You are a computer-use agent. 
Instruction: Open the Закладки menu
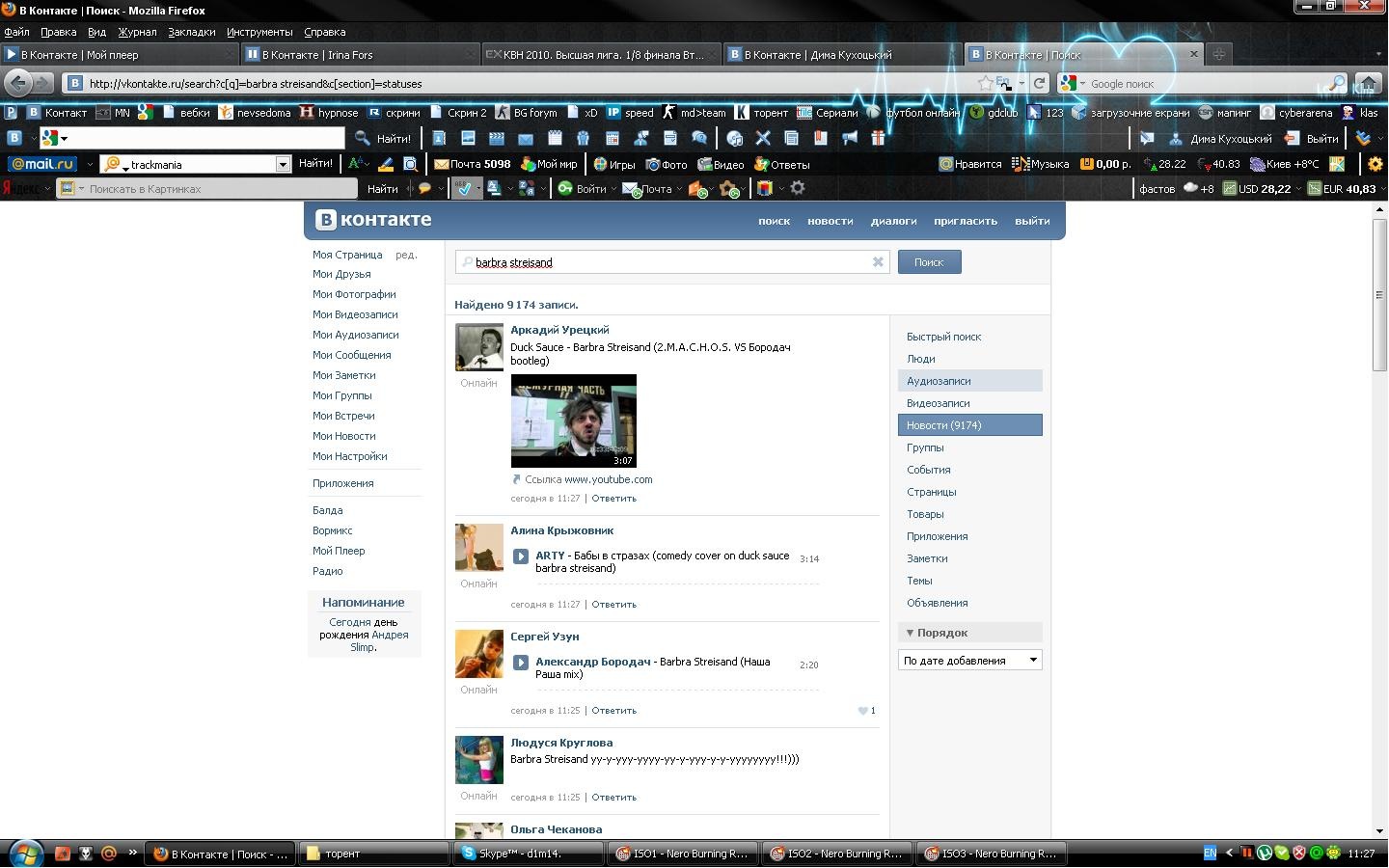click(x=191, y=32)
